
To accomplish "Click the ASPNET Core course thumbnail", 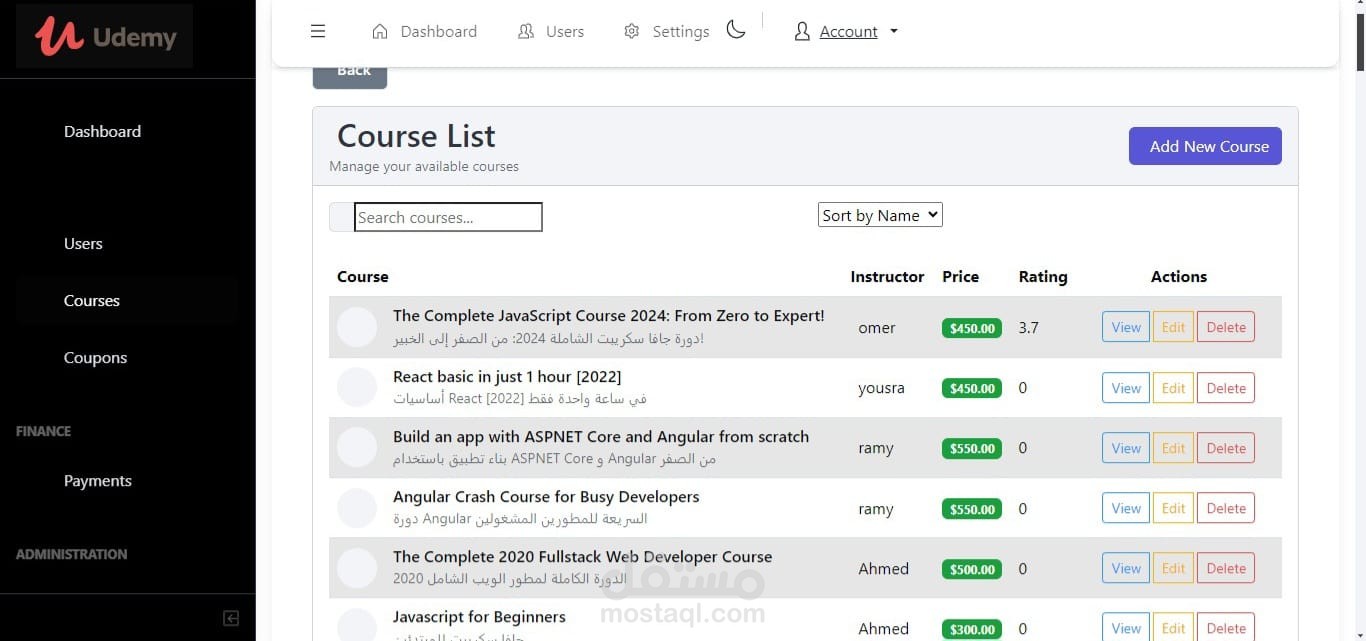I will [357, 448].
